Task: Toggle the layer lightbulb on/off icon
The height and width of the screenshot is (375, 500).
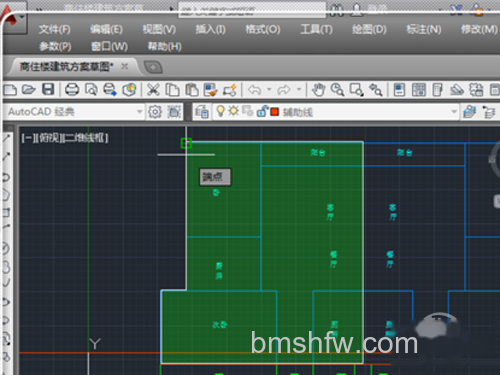Action: pyautogui.click(x=220, y=111)
